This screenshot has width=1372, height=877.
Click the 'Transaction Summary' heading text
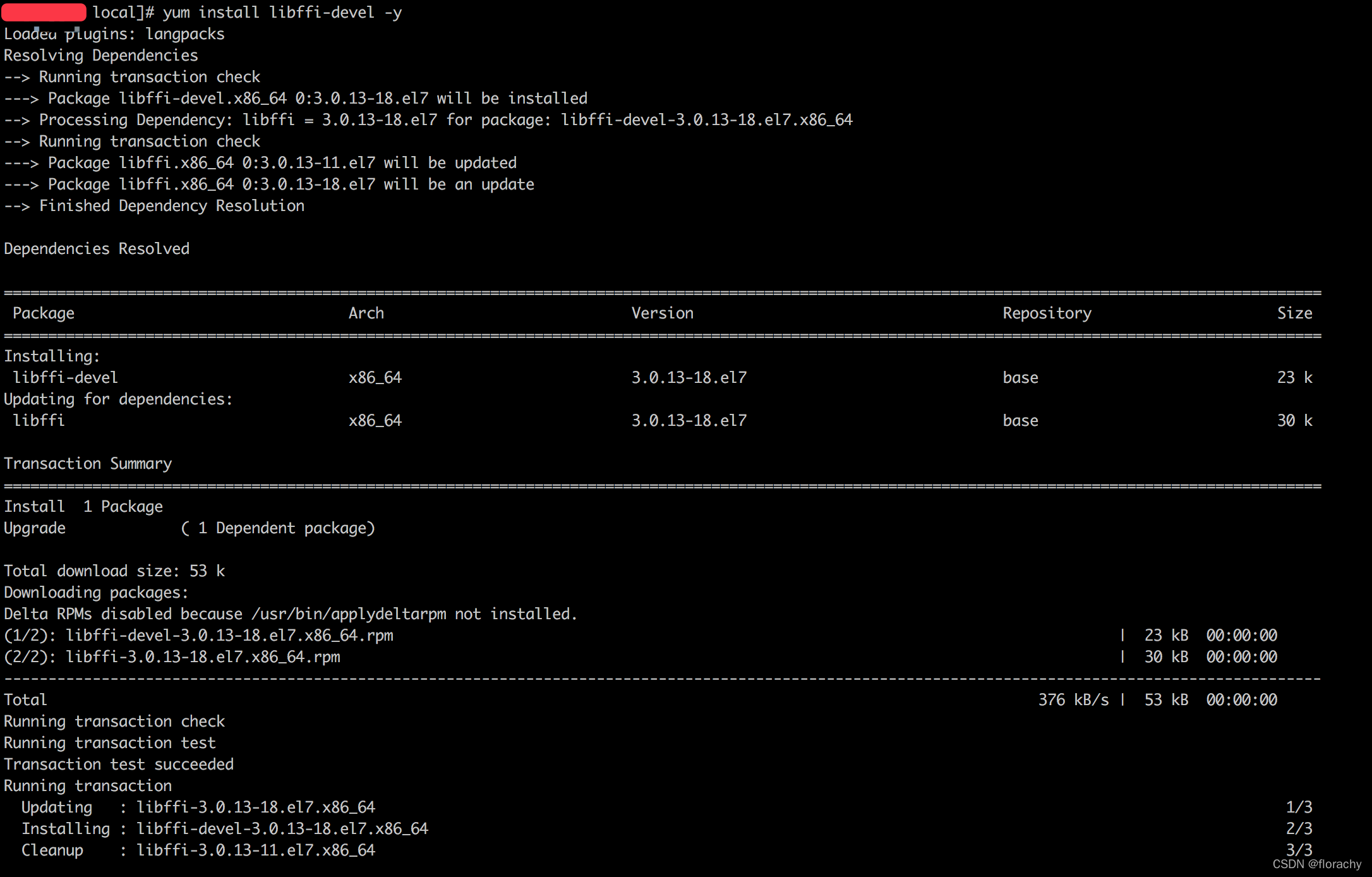pyautogui.click(x=88, y=464)
